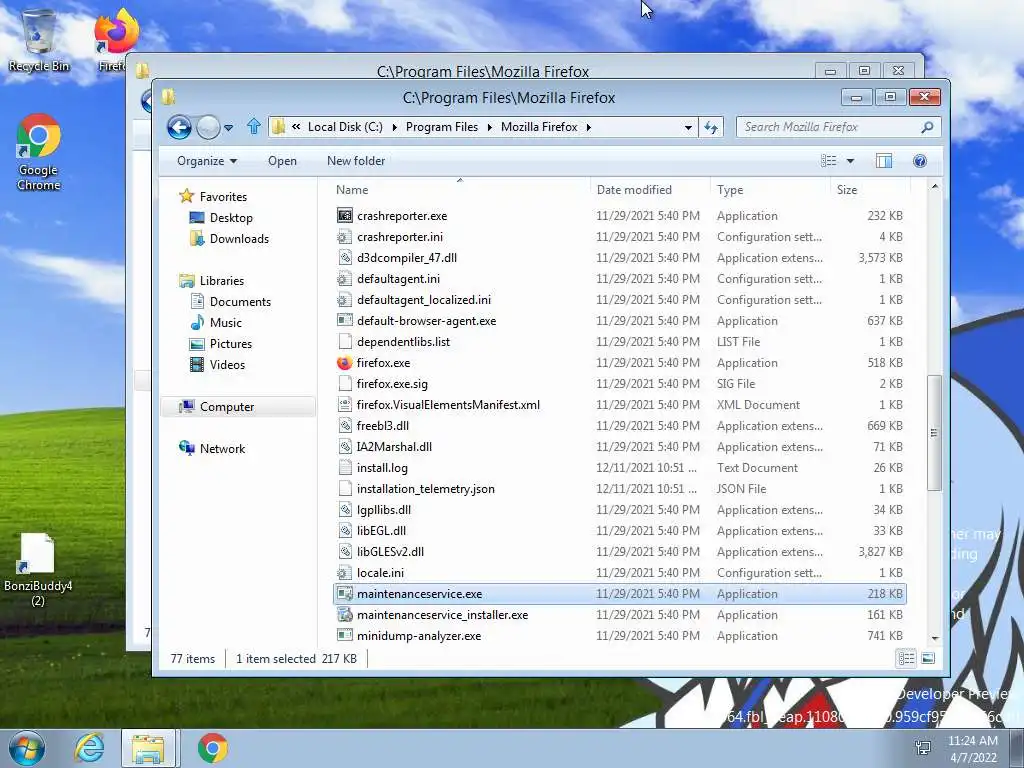Open Internet Explorer from the taskbar

[88, 748]
